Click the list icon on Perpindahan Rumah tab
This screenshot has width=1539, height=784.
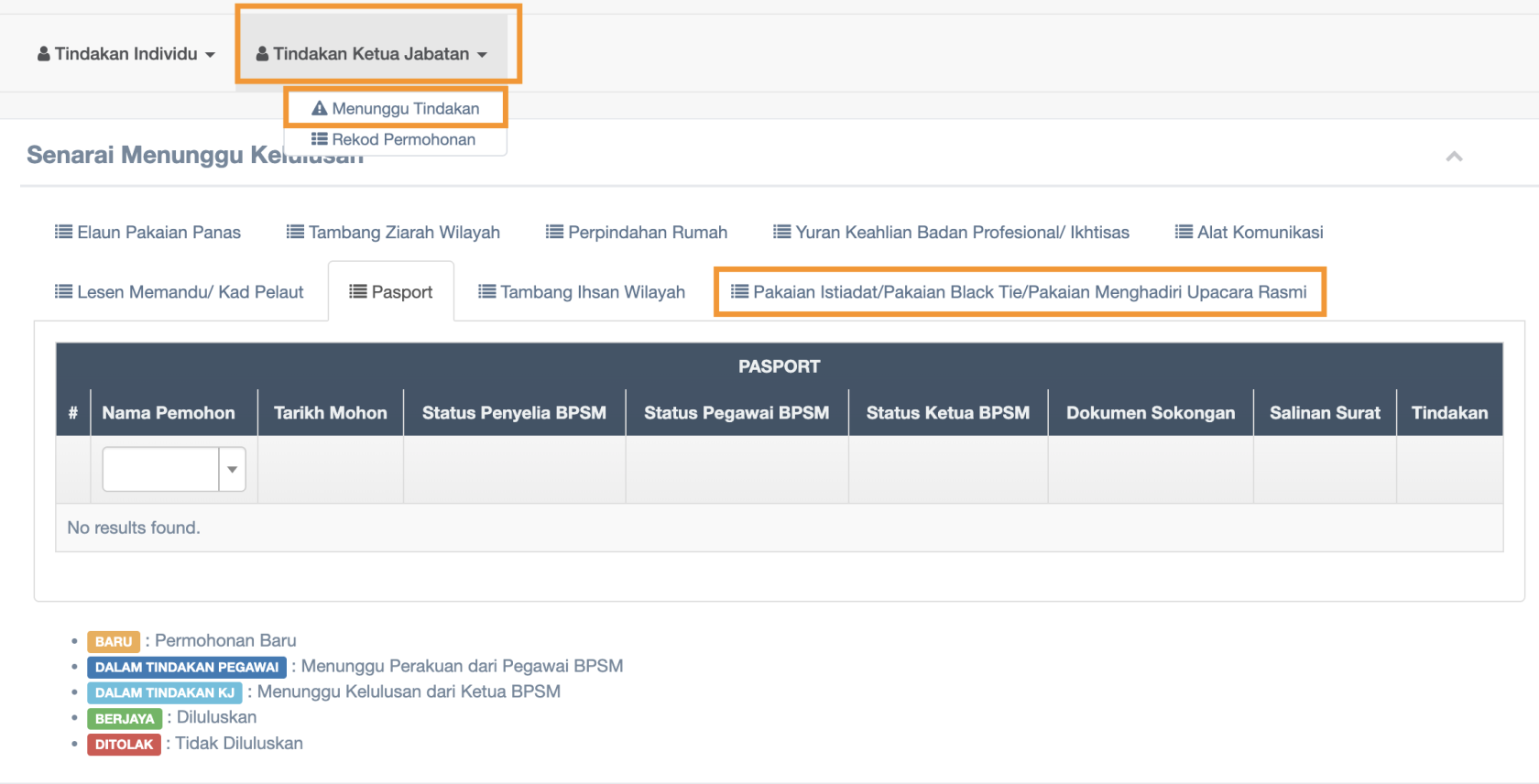[554, 232]
